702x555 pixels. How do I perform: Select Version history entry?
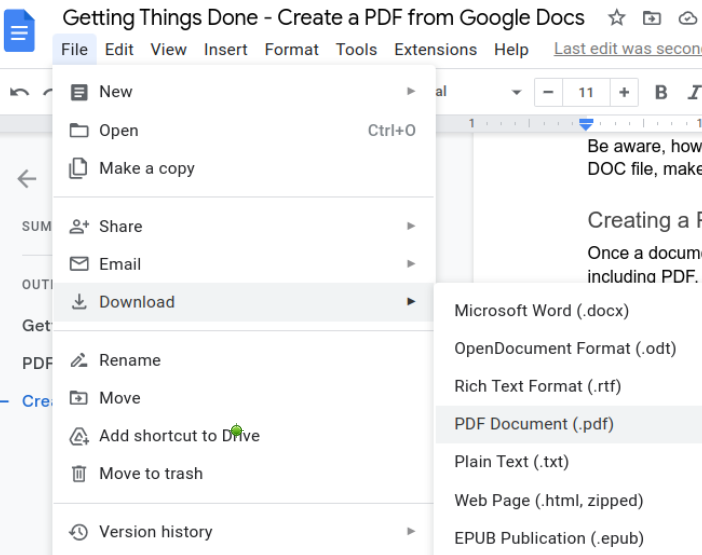pos(244,532)
